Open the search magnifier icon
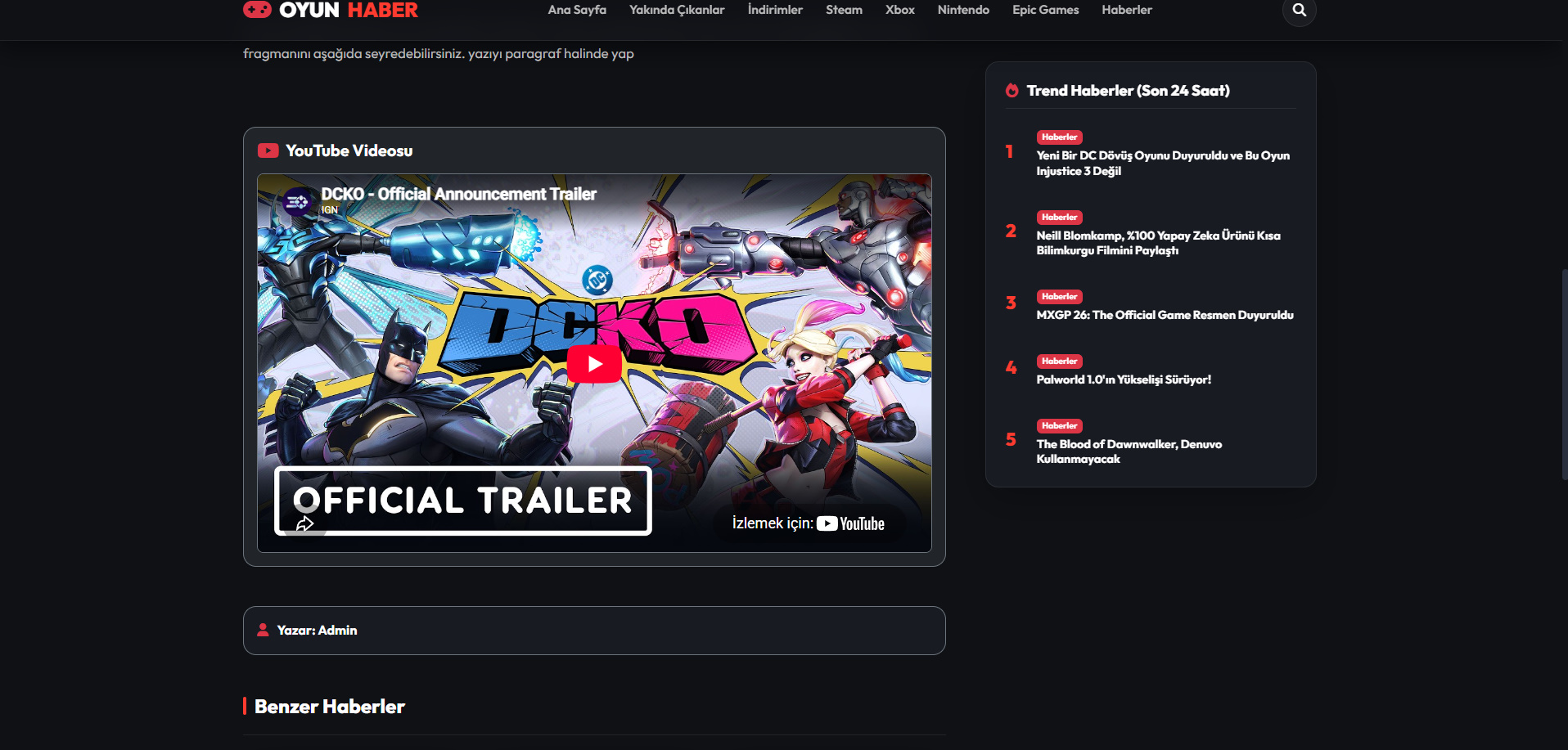The image size is (1568, 750). (1299, 10)
